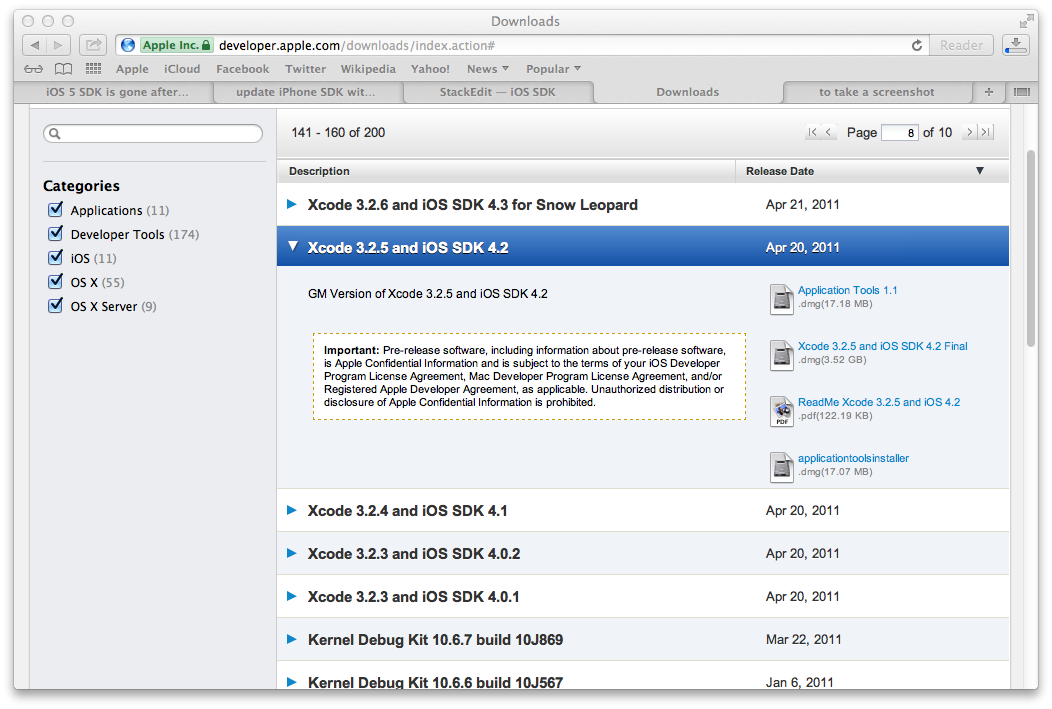This screenshot has height=709, width=1052.
Task: Switch to StackEdit — iOS SDK tab
Action: [x=497, y=92]
